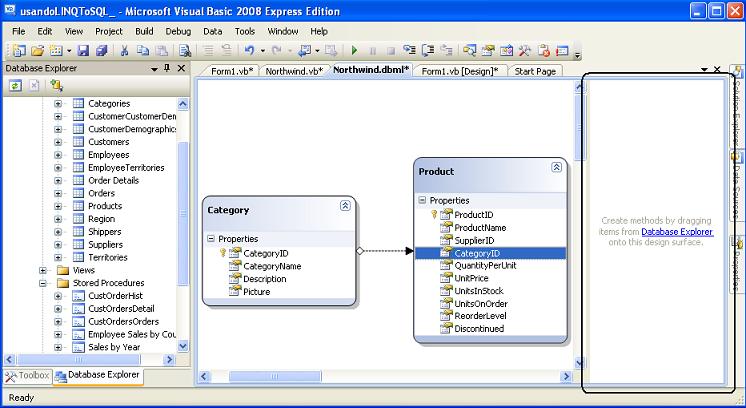Open the Debug menu
The image size is (746, 408).
point(178,31)
